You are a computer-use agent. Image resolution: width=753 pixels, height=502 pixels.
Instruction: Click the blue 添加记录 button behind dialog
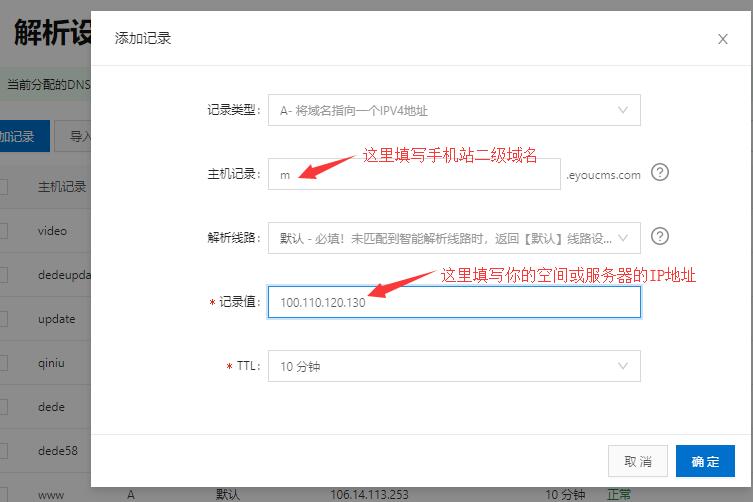[x=20, y=137]
